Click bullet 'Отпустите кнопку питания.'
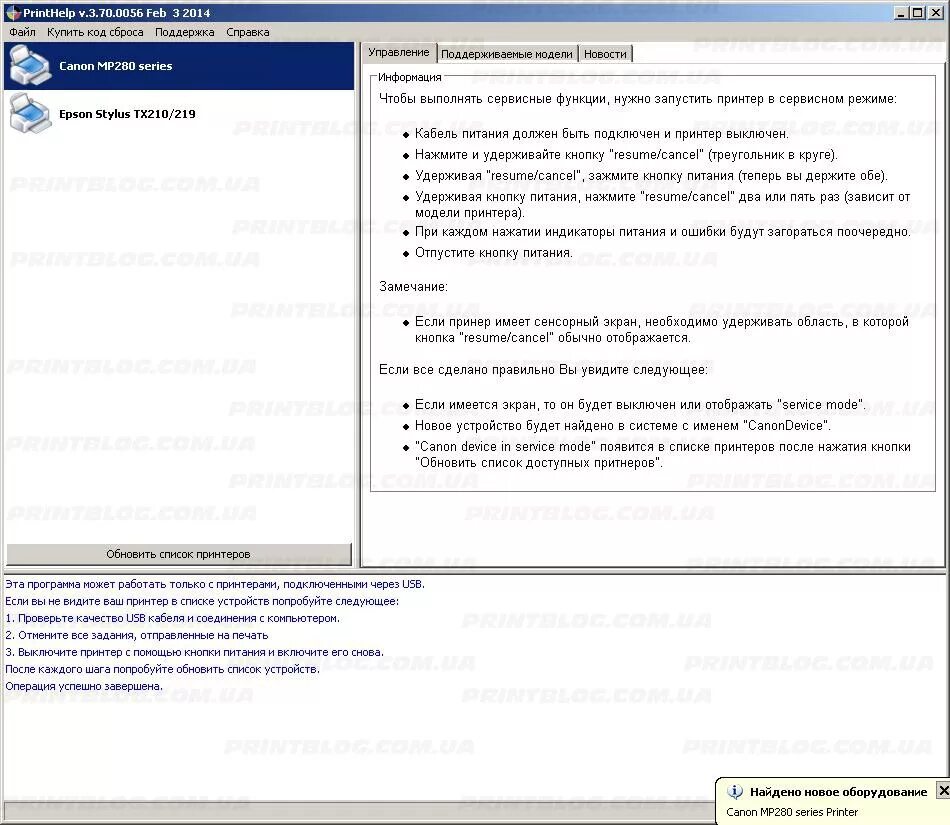950x825 pixels. (494, 253)
